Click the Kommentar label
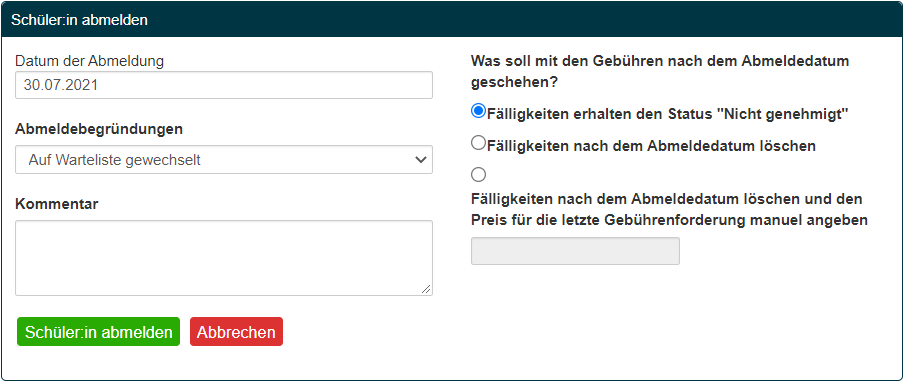The width and height of the screenshot is (903, 381). [x=56, y=204]
